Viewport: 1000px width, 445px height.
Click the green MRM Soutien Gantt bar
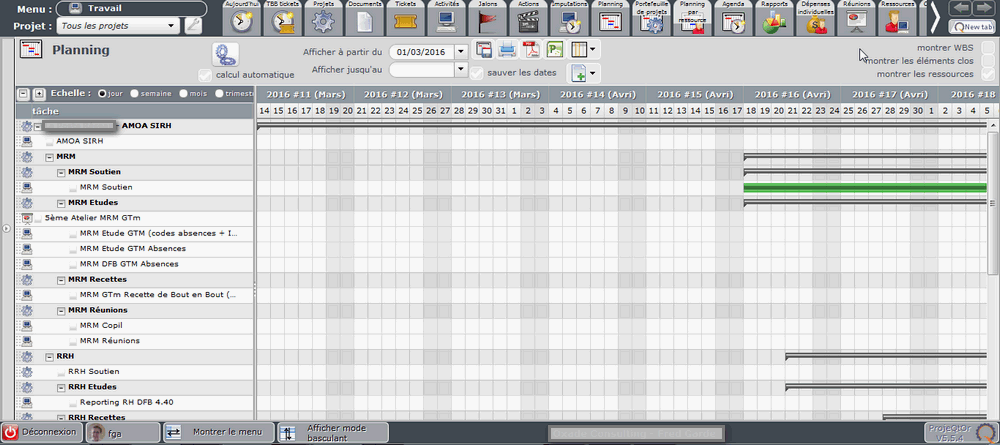tap(864, 188)
